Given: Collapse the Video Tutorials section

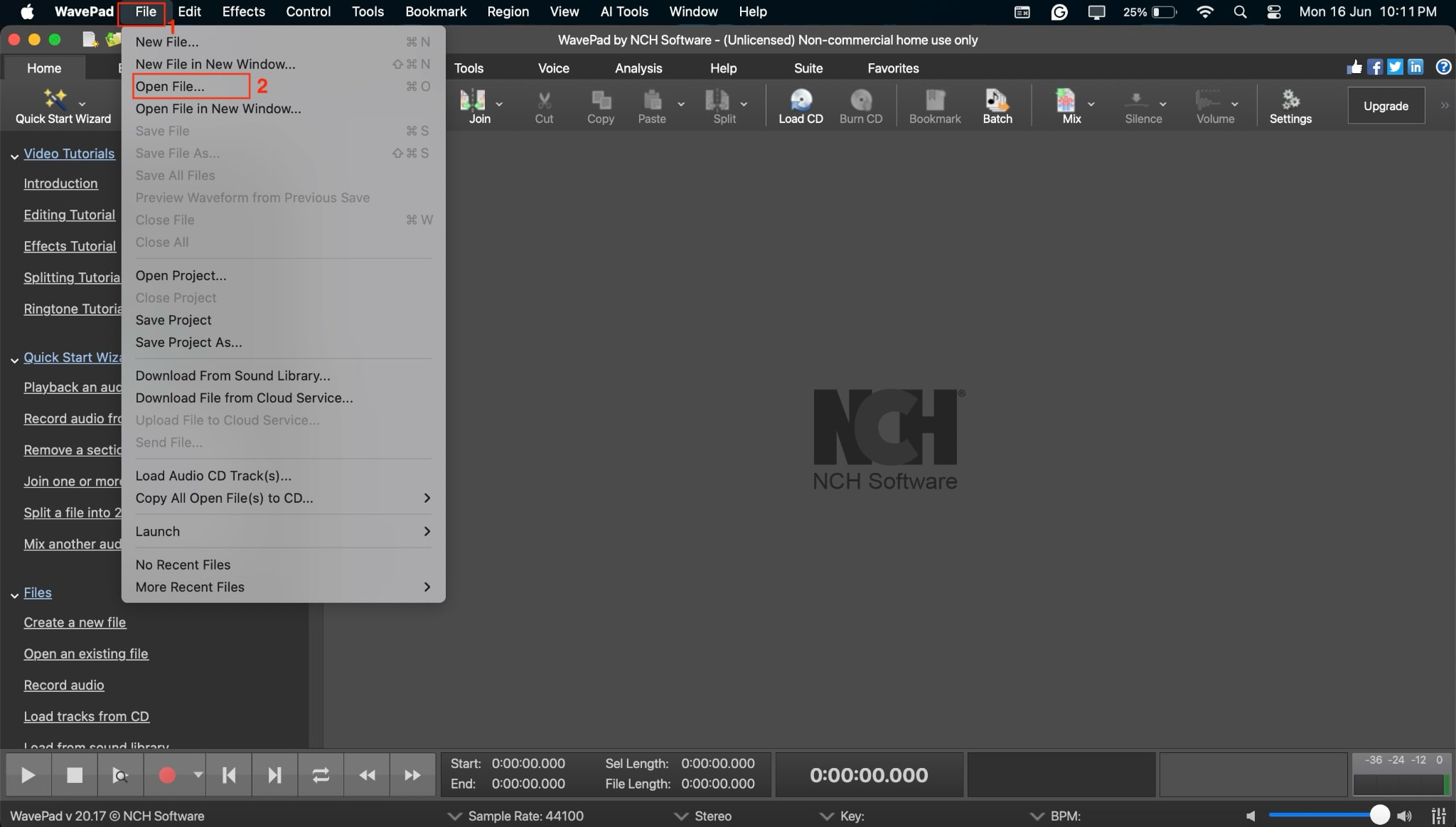Looking at the screenshot, I should (14, 156).
